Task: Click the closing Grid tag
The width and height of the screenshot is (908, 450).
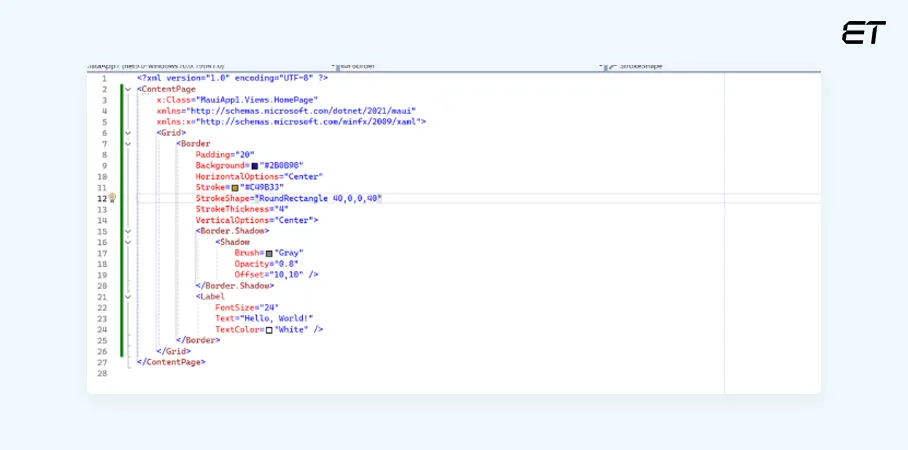Action: [x=174, y=352]
